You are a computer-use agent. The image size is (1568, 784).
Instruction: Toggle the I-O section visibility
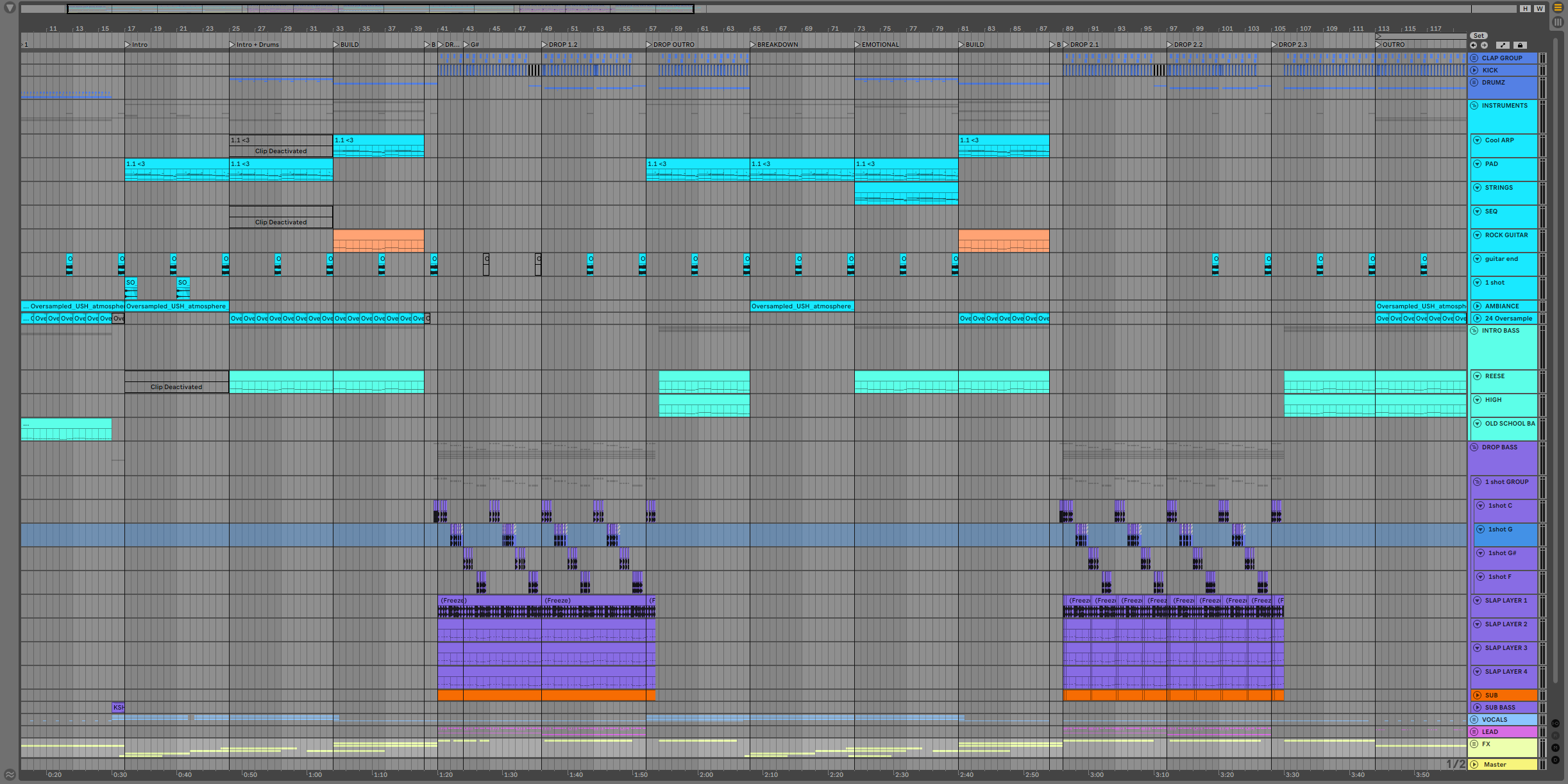click(x=1555, y=723)
